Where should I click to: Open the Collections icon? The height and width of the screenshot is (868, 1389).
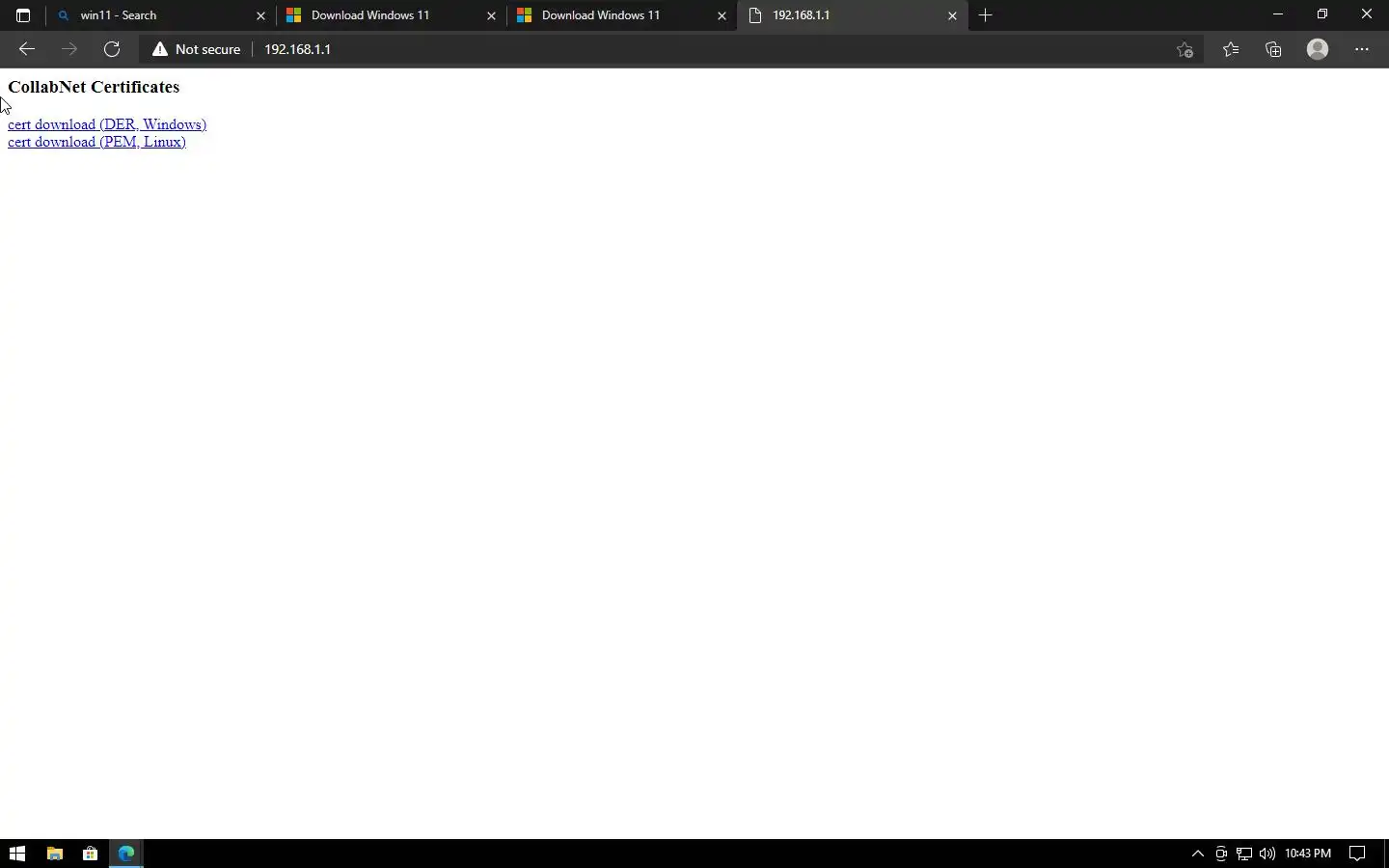pyautogui.click(x=1273, y=49)
